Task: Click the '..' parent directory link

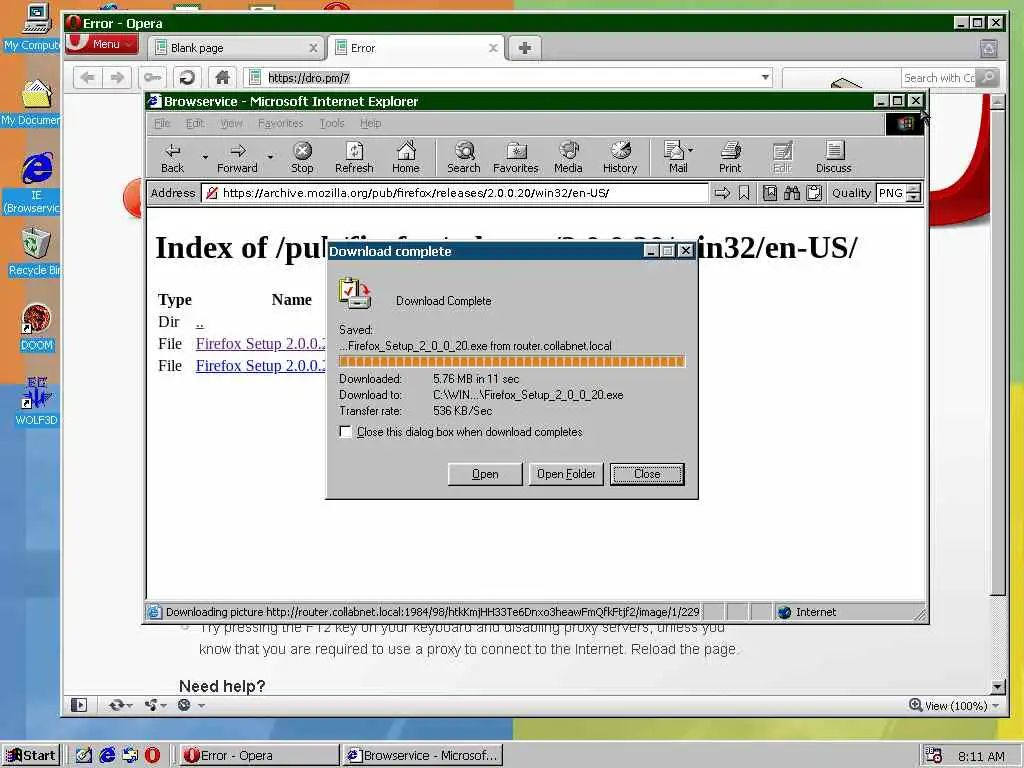Action: (200, 323)
